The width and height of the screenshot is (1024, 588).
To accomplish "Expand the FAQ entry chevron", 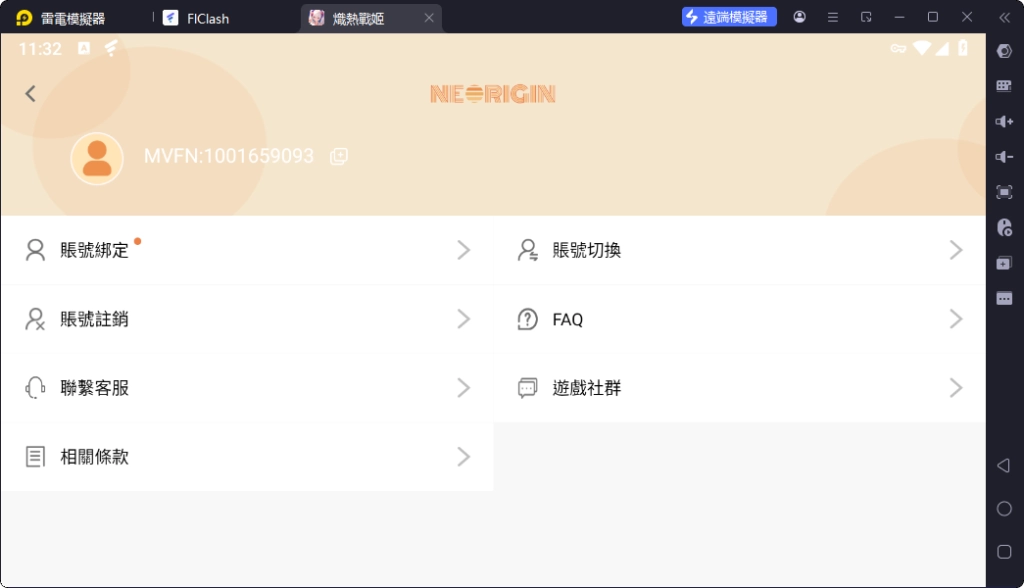I will tap(955, 319).
